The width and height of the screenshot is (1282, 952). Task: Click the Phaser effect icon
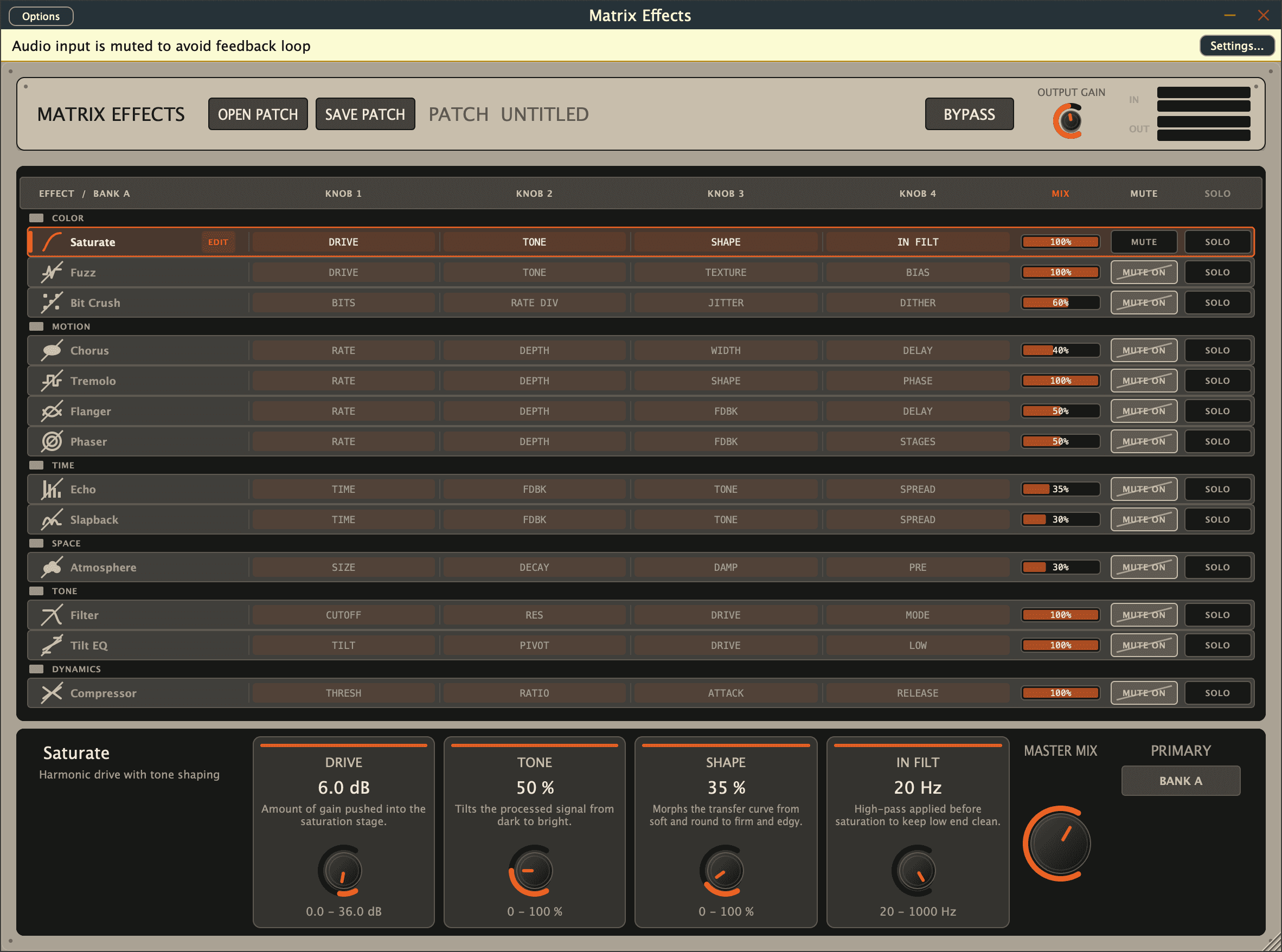[52, 441]
